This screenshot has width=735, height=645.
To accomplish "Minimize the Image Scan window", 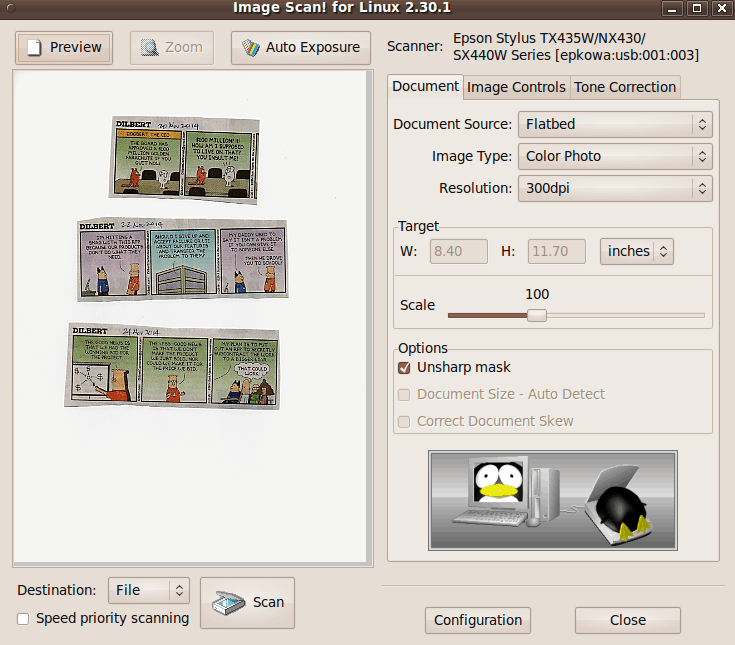I will [x=672, y=8].
